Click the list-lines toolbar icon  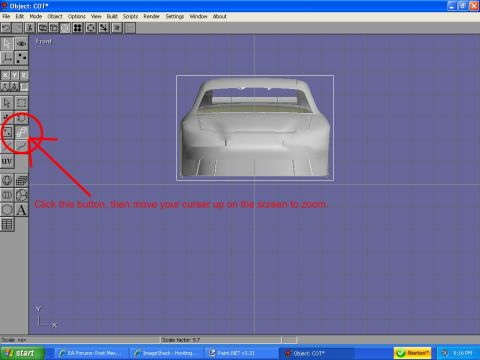(117, 28)
